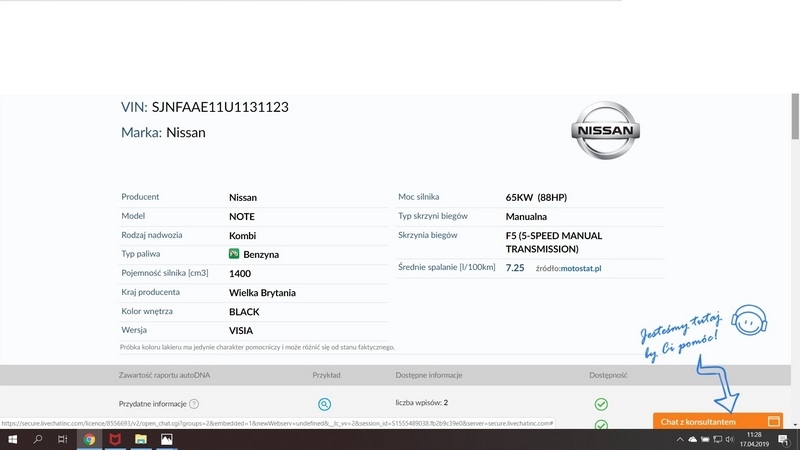Open the Chat z konsultantem button

(x=718, y=421)
